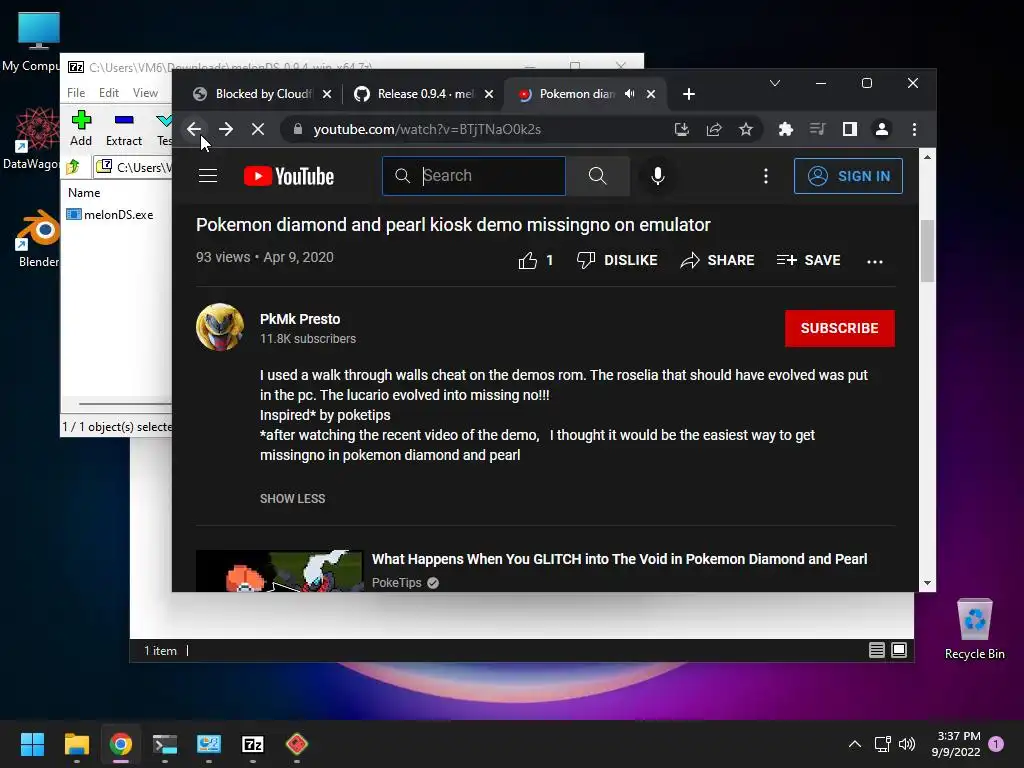Go back with Chrome's back arrow
The image size is (1024, 768).
point(194,129)
